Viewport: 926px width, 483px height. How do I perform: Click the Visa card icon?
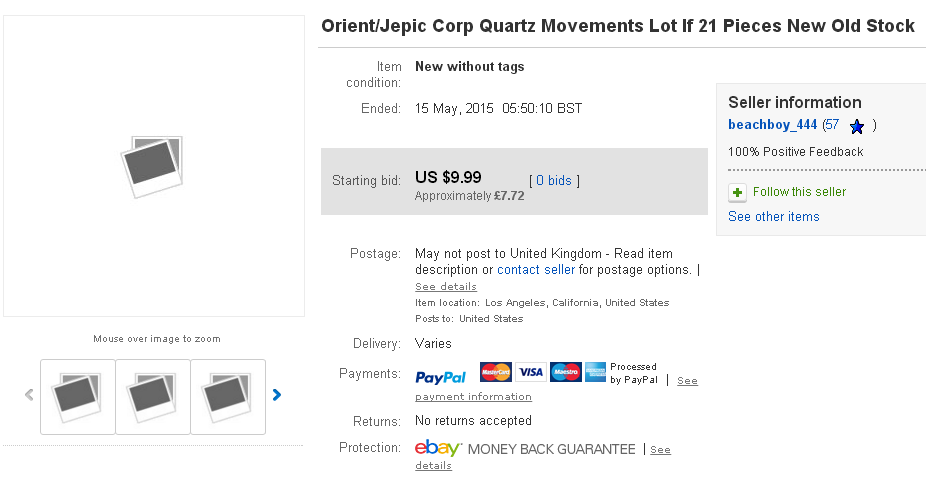pos(531,372)
